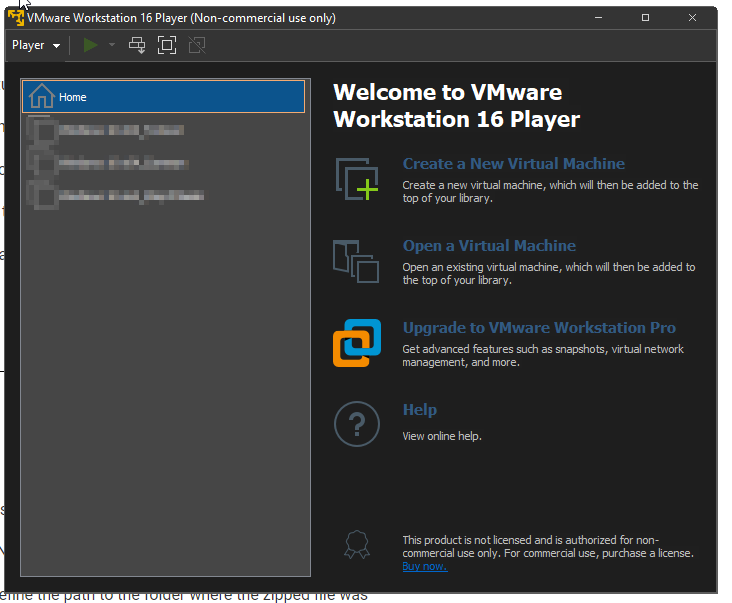Image resolution: width=732 pixels, height=603 pixels.
Task: Click Send Ctrl+Alt+Del toolbar icon
Action: pos(137,45)
